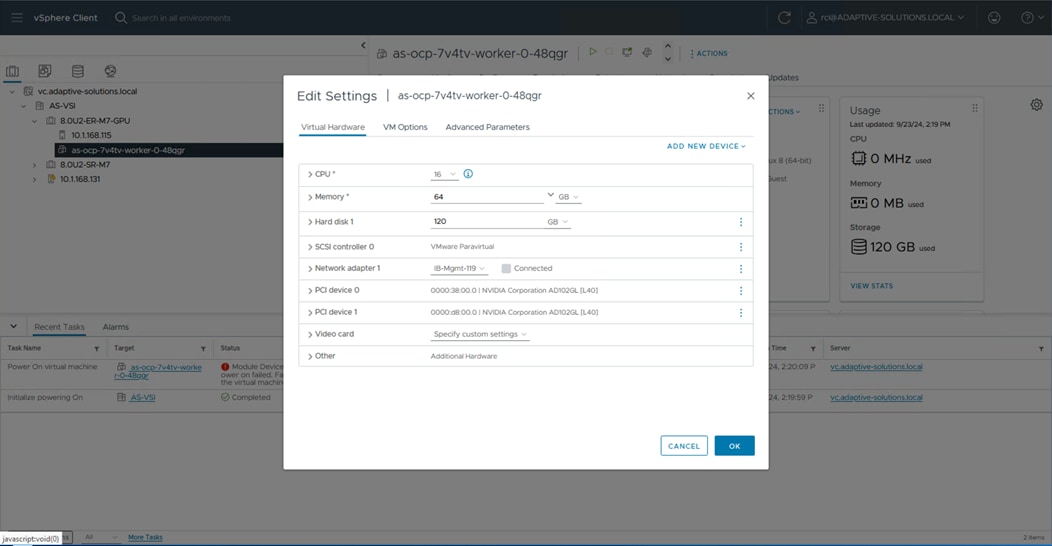Expand the 10.1.168.131 tree node
This screenshot has width=1052, height=546.
coord(35,180)
